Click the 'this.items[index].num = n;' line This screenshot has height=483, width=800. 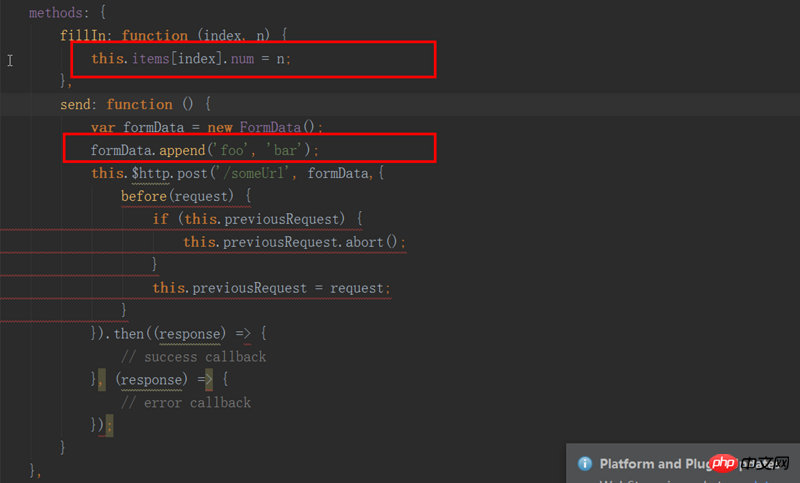190,59
